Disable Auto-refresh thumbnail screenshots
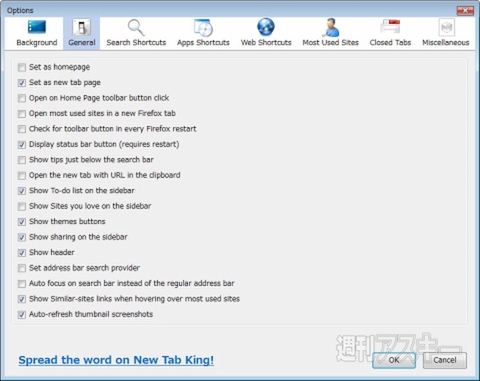The width and height of the screenshot is (480, 381). (x=22, y=314)
